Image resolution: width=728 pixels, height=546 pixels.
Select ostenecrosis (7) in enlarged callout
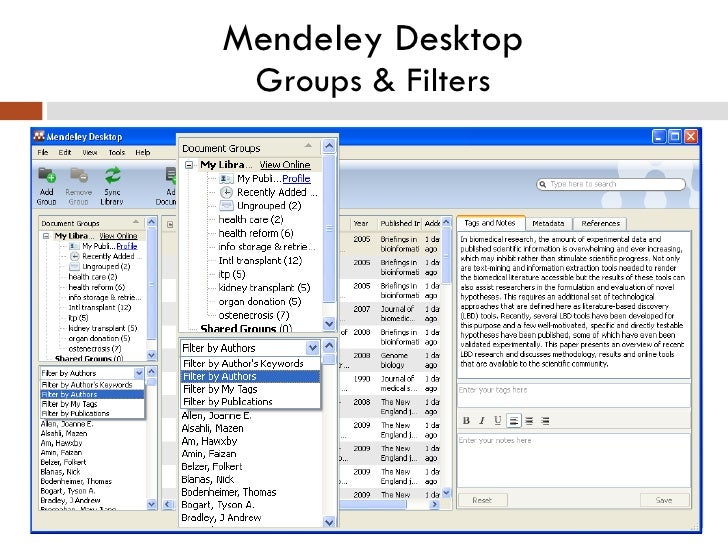click(254, 315)
